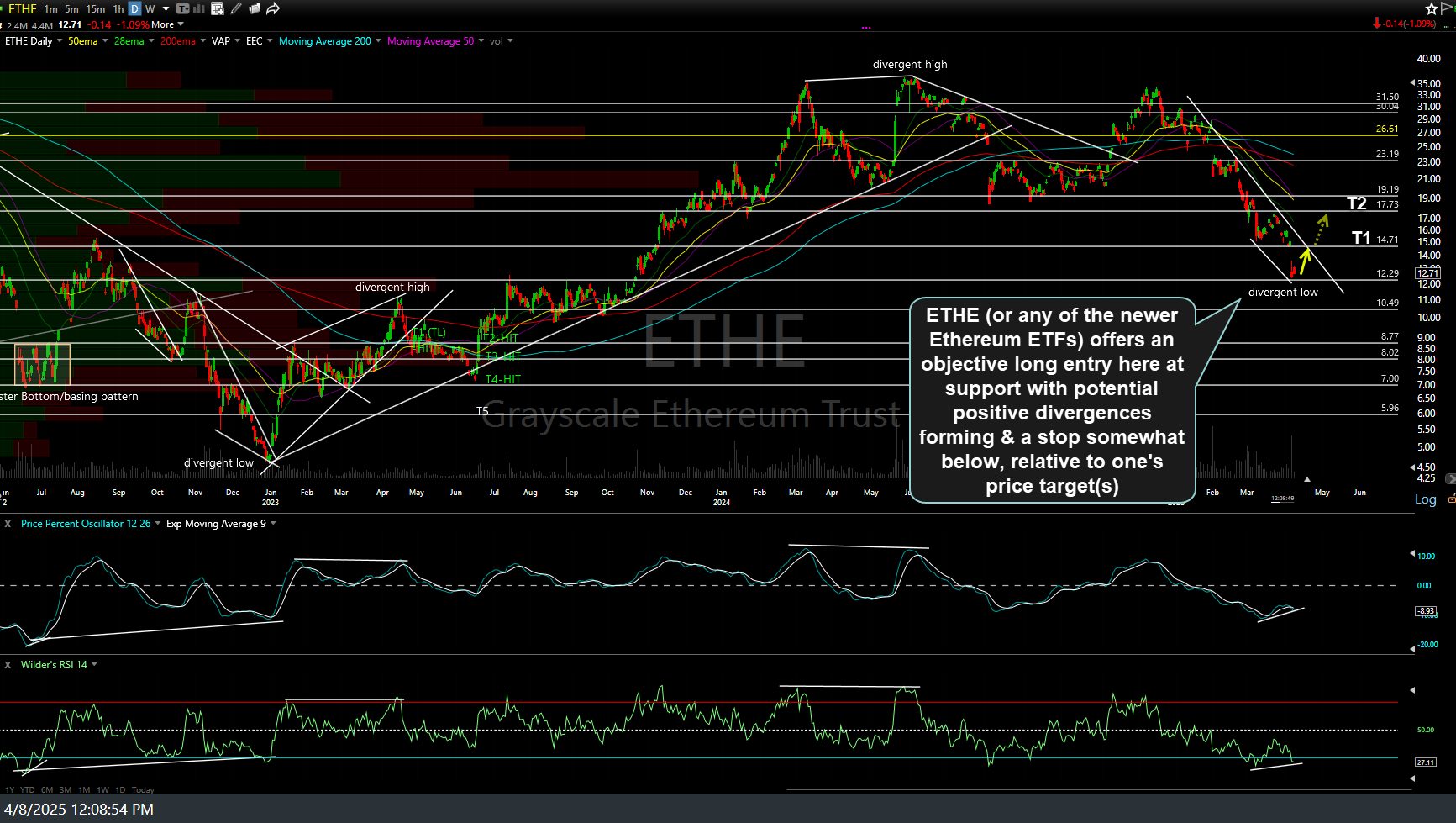
Task: Select the pencil drawing tool
Action: 234,8
